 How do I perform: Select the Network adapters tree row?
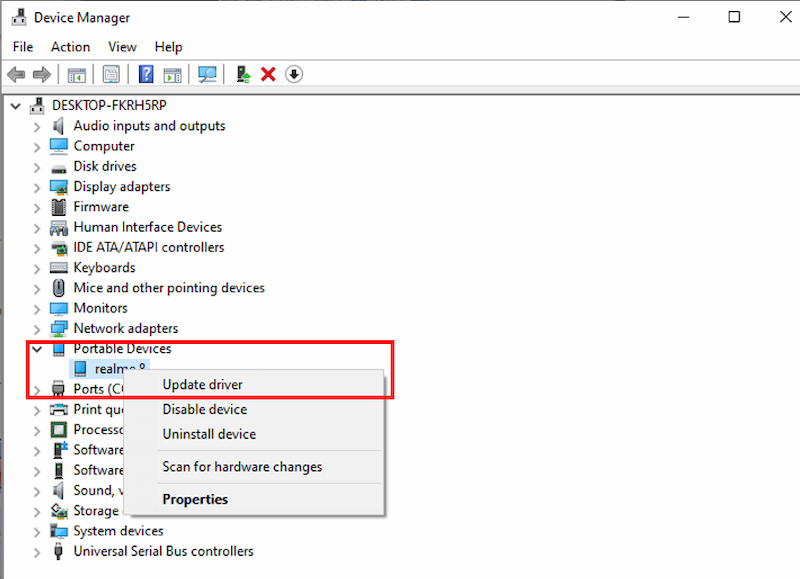coord(126,329)
